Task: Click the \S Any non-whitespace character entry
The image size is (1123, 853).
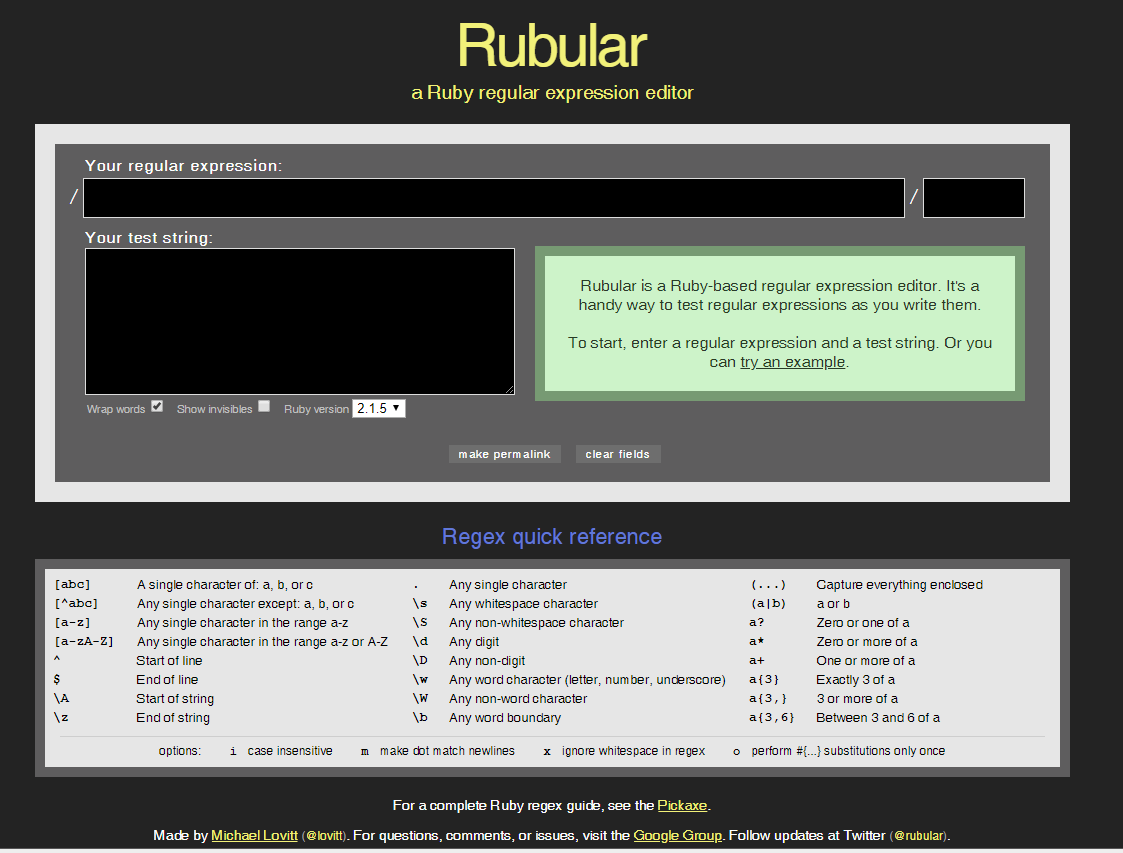Action: [x=518, y=622]
